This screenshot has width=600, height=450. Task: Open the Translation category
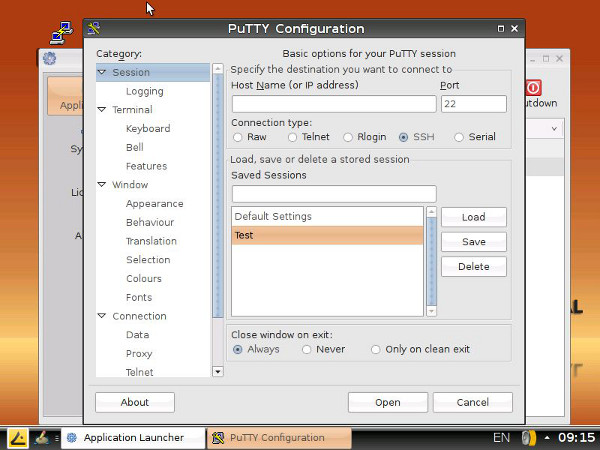click(152, 241)
